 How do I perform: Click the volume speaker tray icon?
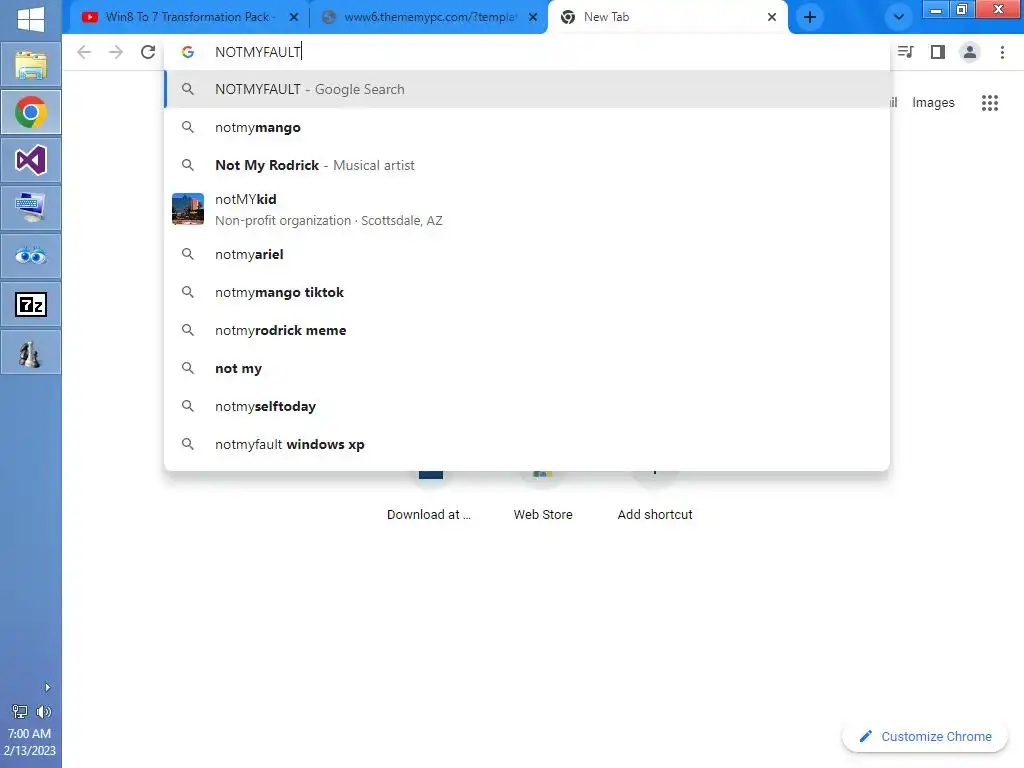click(x=44, y=712)
